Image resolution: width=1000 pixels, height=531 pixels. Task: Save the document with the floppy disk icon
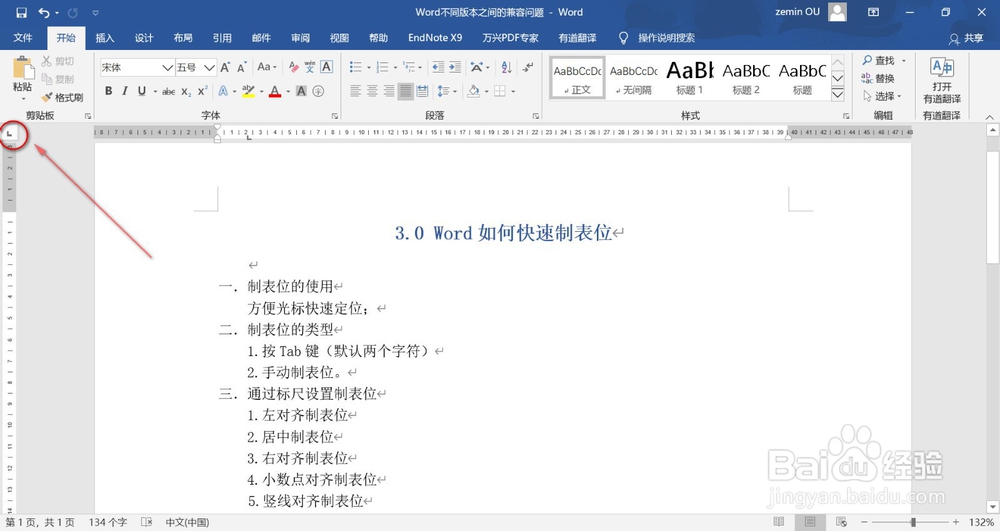(x=21, y=12)
